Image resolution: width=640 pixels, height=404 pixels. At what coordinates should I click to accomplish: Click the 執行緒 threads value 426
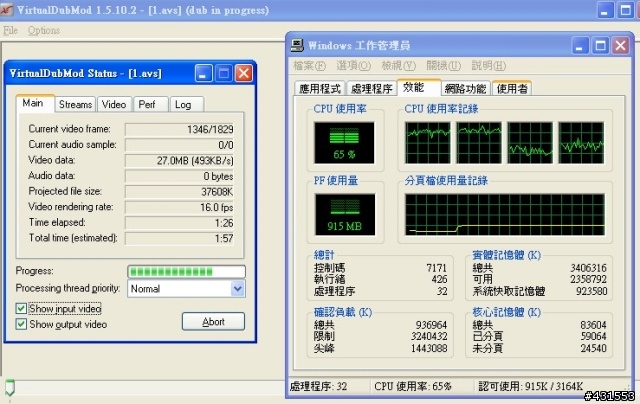(x=439, y=279)
